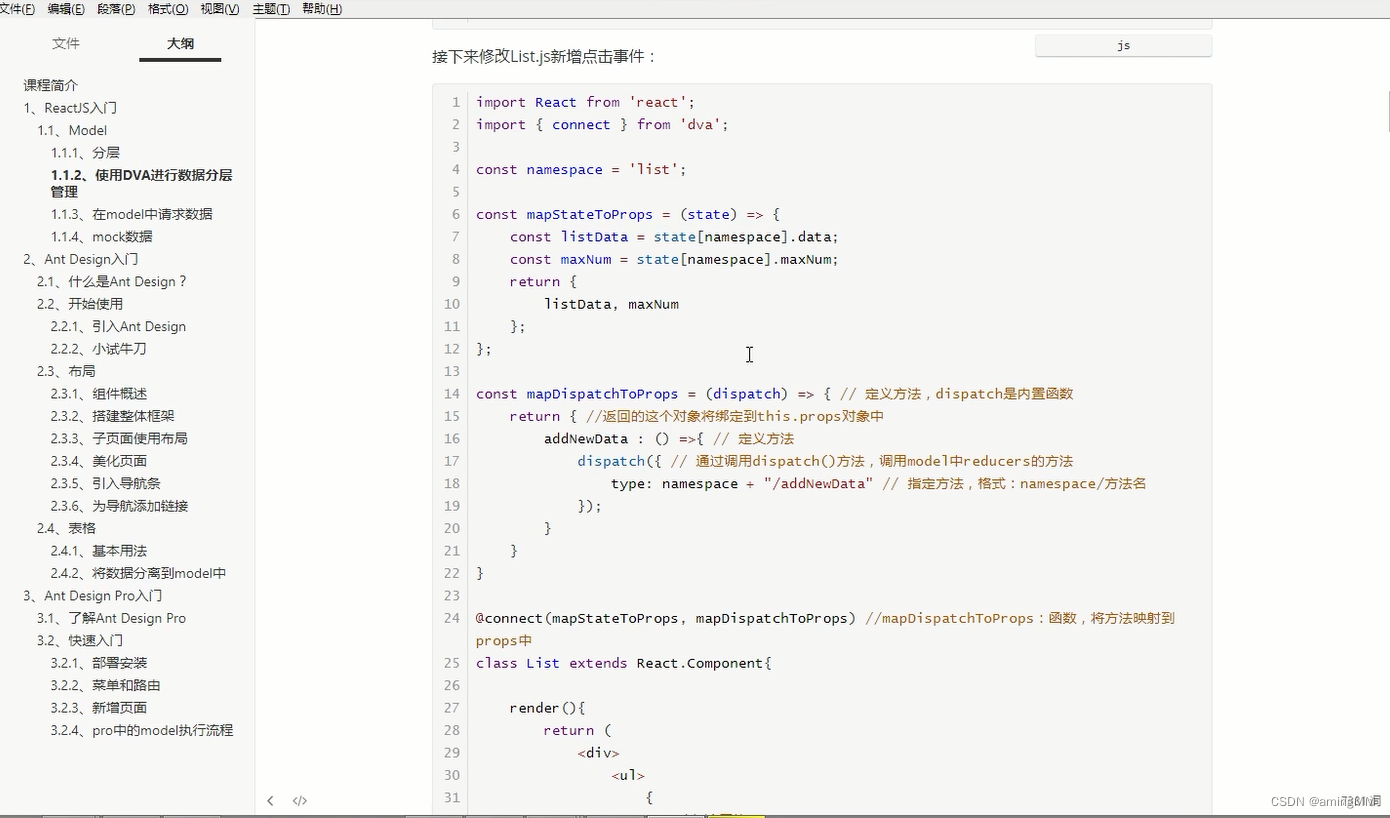
Task: Place cursor on const mapStateToProps line
Action: (627, 215)
